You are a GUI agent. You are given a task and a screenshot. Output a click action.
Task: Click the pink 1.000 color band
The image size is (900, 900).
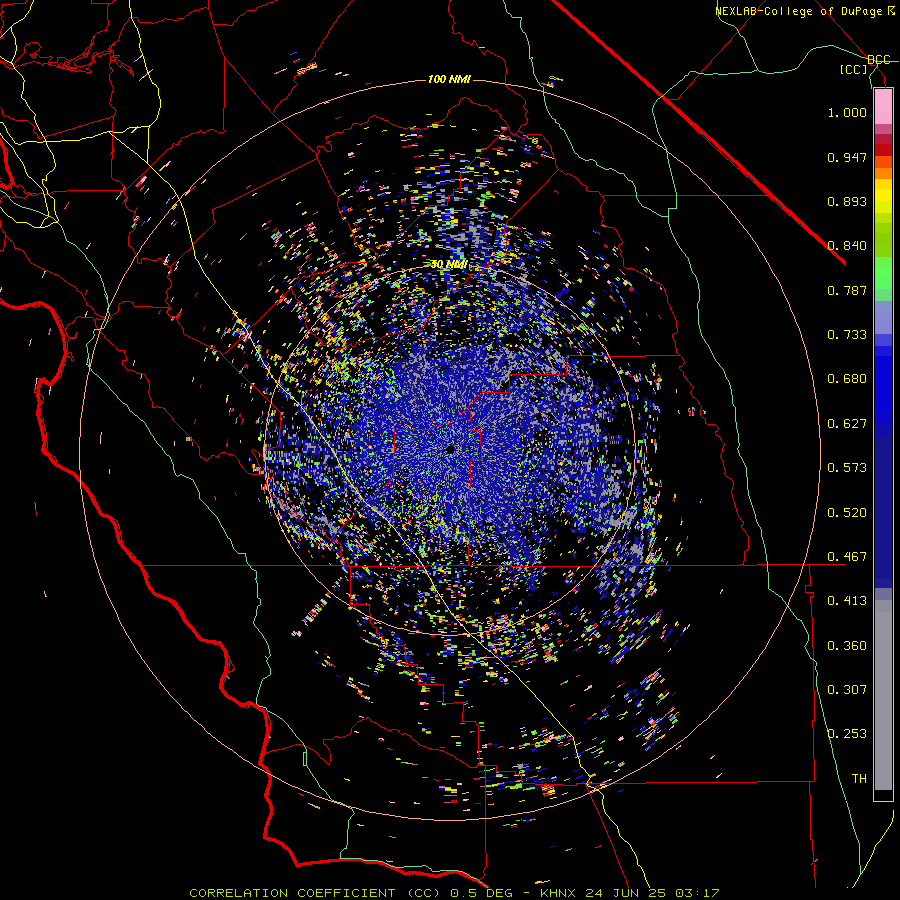click(x=883, y=107)
